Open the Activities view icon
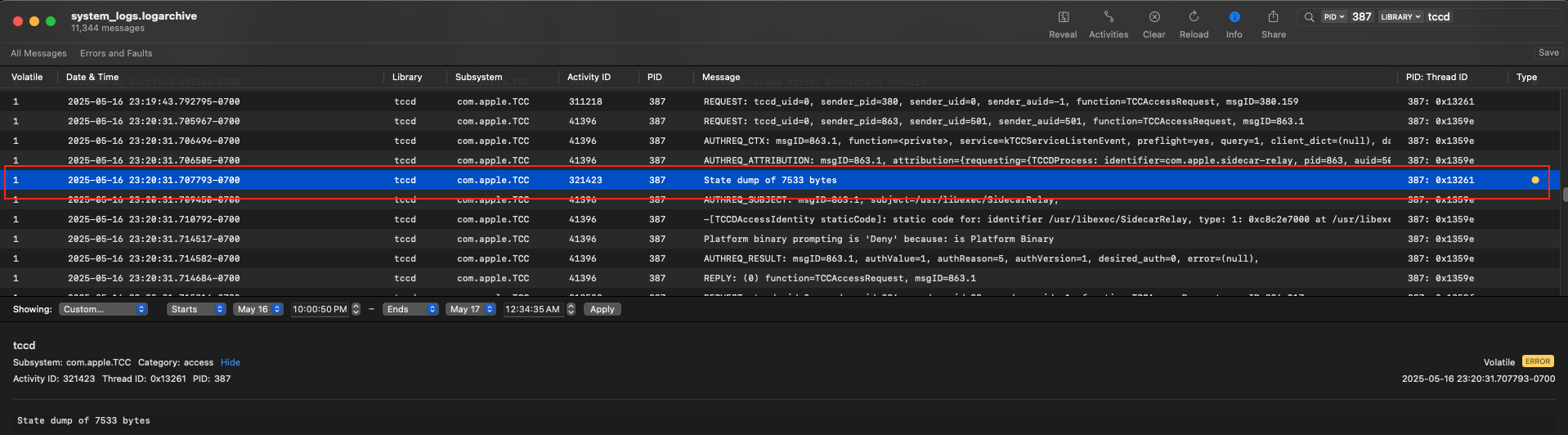The image size is (1568, 435). pyautogui.click(x=1109, y=17)
